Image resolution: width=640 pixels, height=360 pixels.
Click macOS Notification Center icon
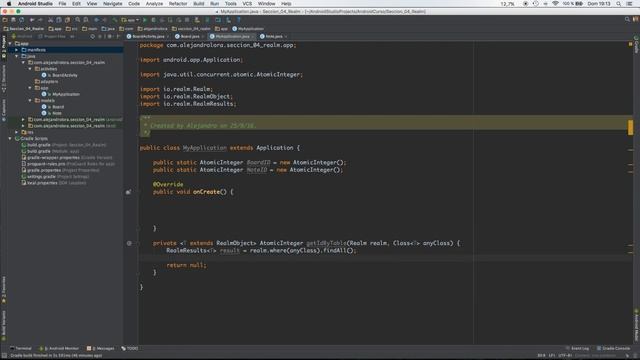pos(629,4)
